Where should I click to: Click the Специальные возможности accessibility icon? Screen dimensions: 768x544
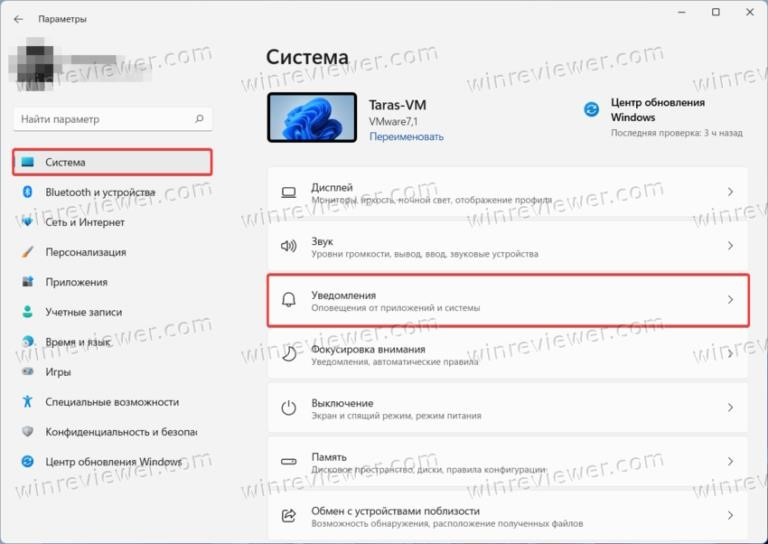click(27, 402)
